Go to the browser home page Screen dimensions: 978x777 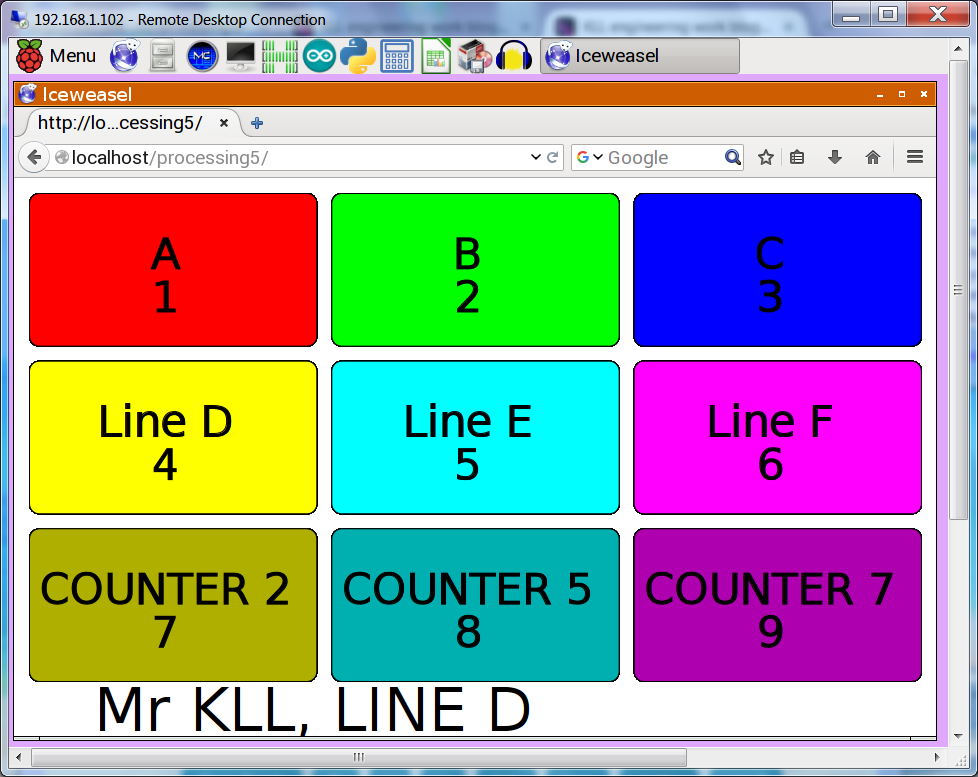873,157
